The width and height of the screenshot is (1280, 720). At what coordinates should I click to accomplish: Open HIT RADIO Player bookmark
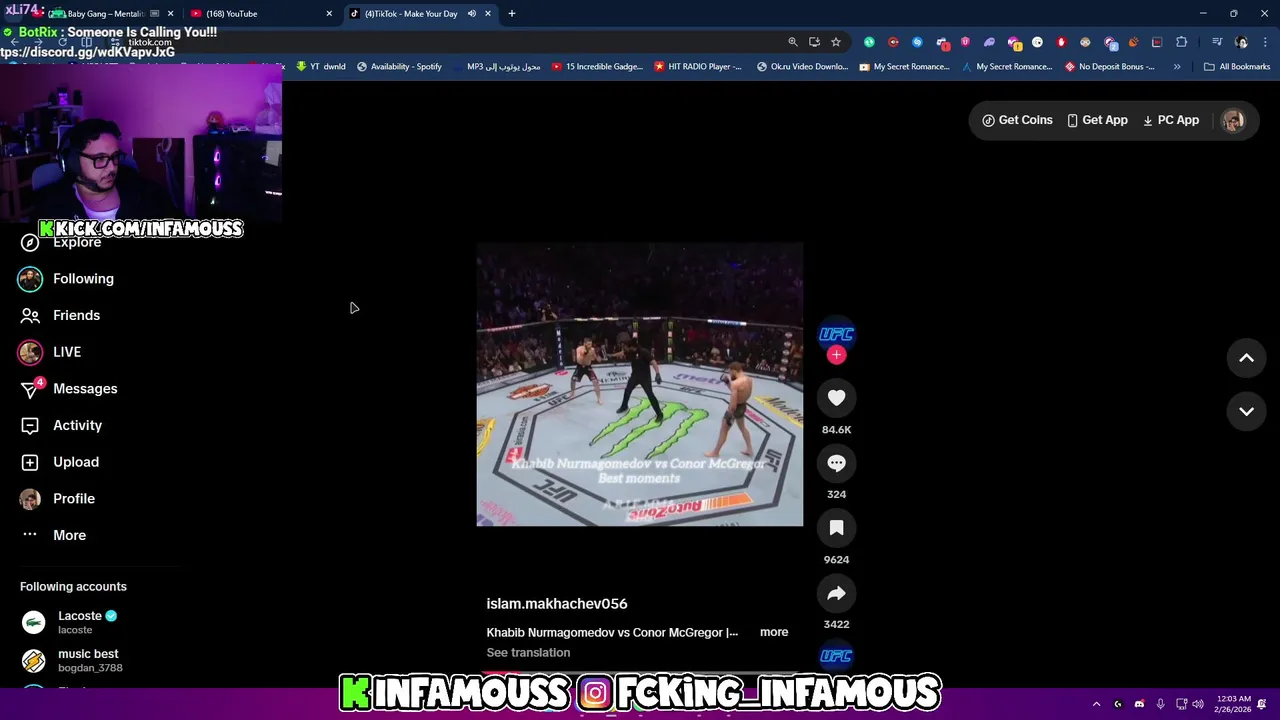(x=698, y=67)
